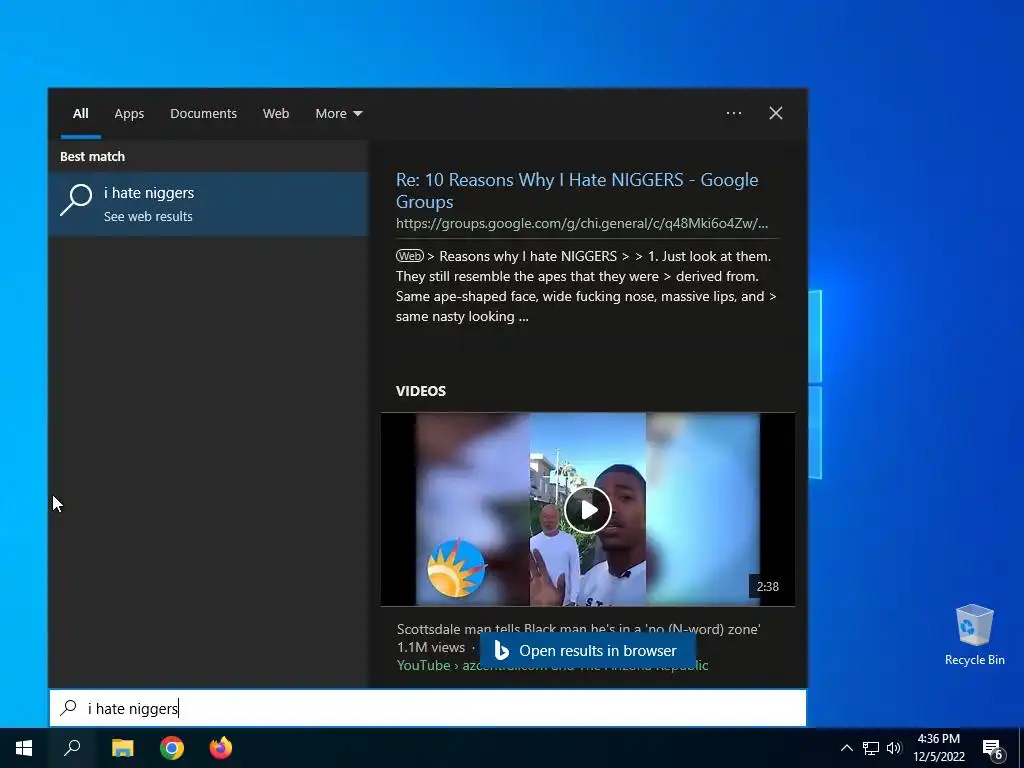This screenshot has height=768, width=1024.
Task: Click the volume speaker tray icon
Action: 894,748
